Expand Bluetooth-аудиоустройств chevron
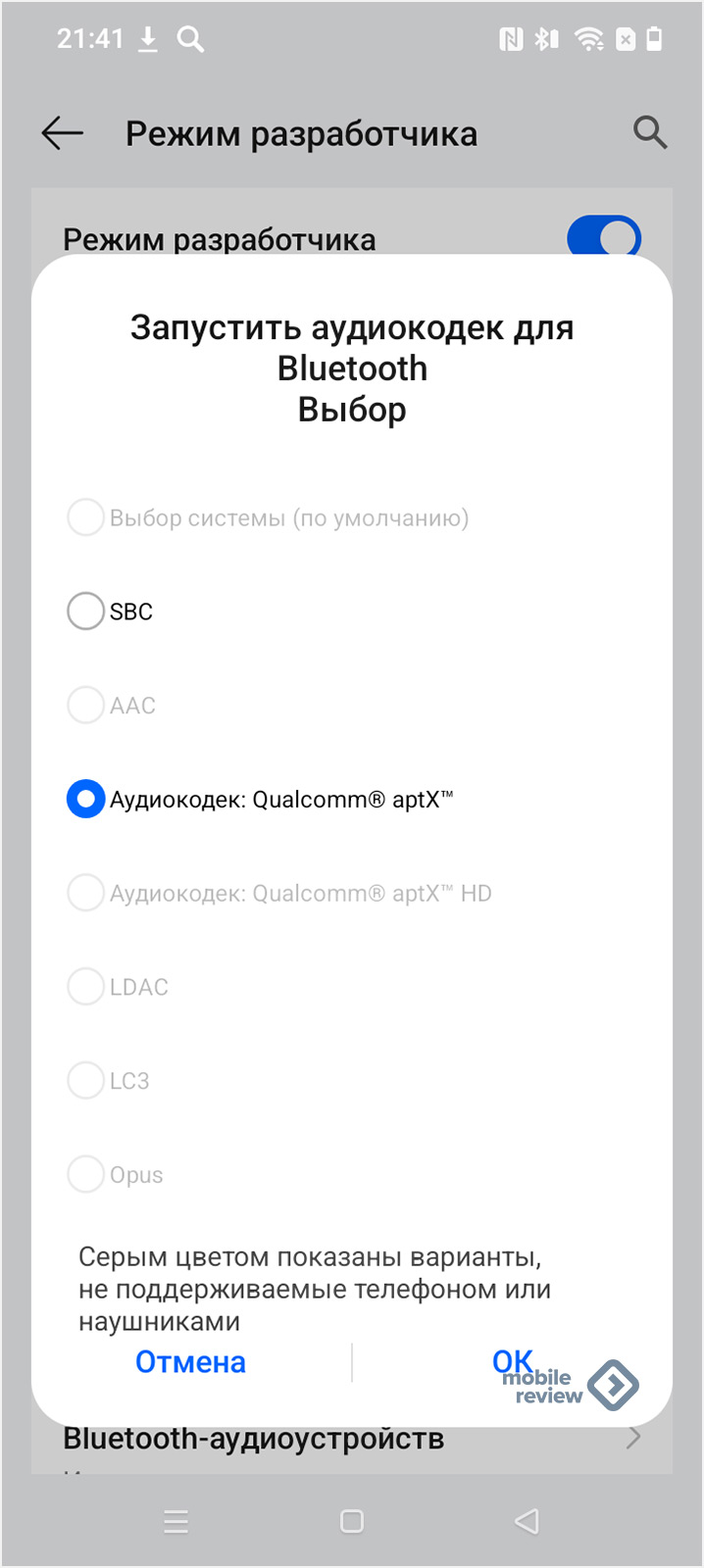Screen dimensions: 704x1568 pos(633,1438)
